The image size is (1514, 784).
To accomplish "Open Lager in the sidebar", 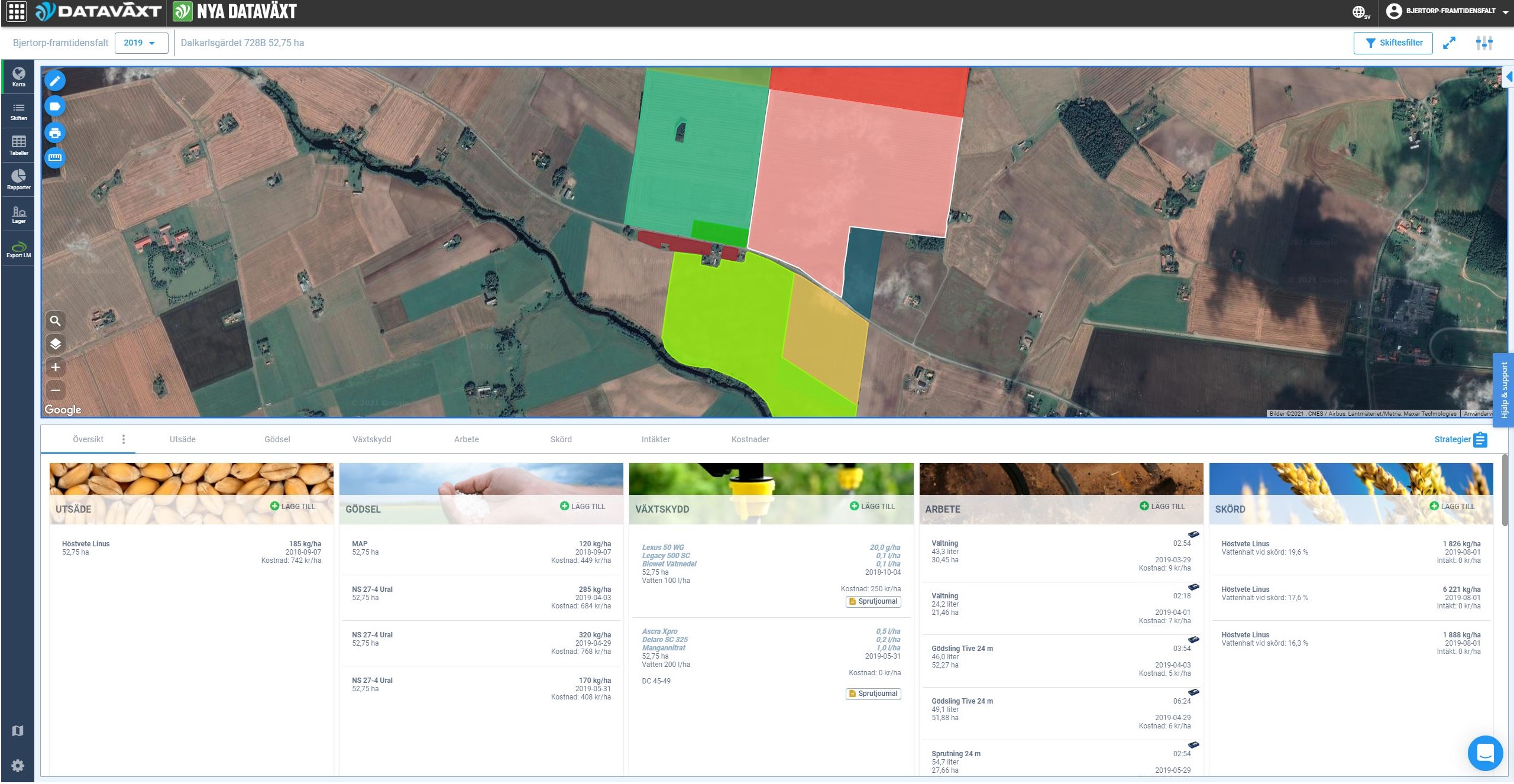I will 18,214.
